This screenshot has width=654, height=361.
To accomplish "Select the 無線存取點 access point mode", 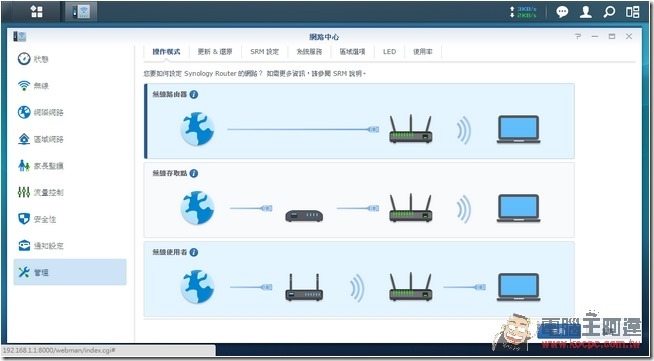I will [x=359, y=200].
